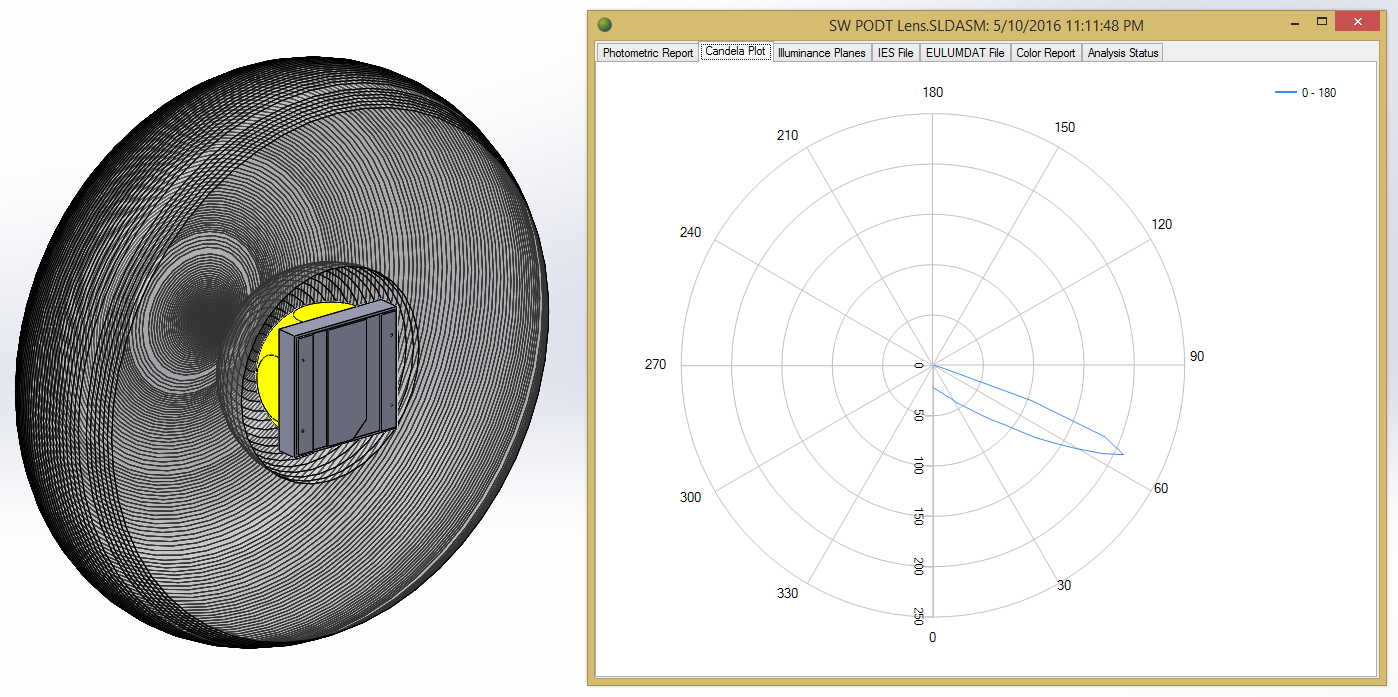The height and width of the screenshot is (697, 1398).
Task: Select the IES File tab
Action: (895, 52)
